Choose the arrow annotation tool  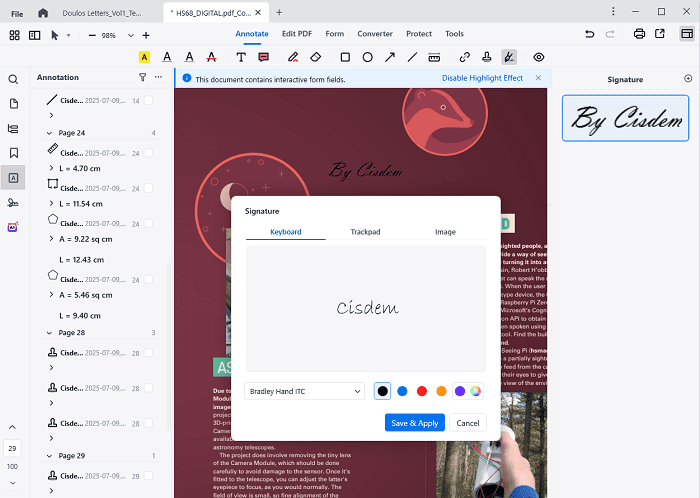coord(390,57)
